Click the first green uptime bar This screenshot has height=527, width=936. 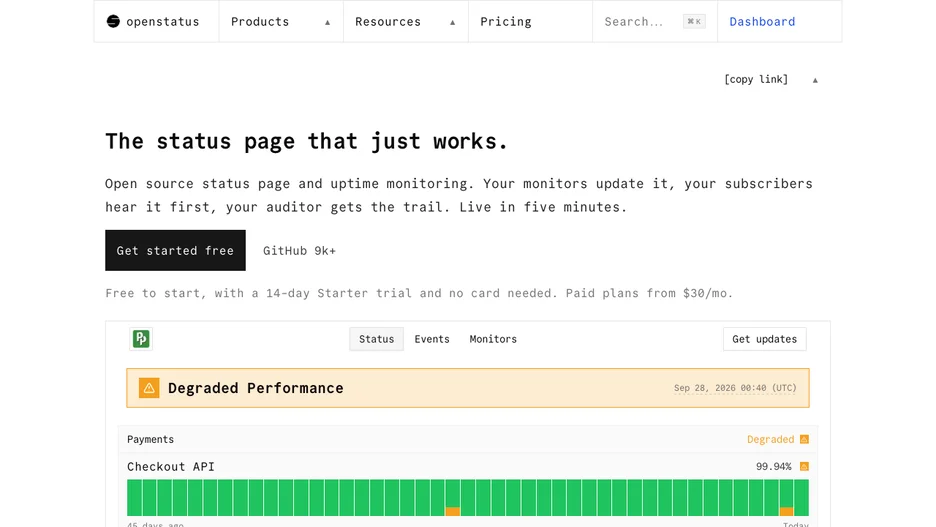point(134,498)
